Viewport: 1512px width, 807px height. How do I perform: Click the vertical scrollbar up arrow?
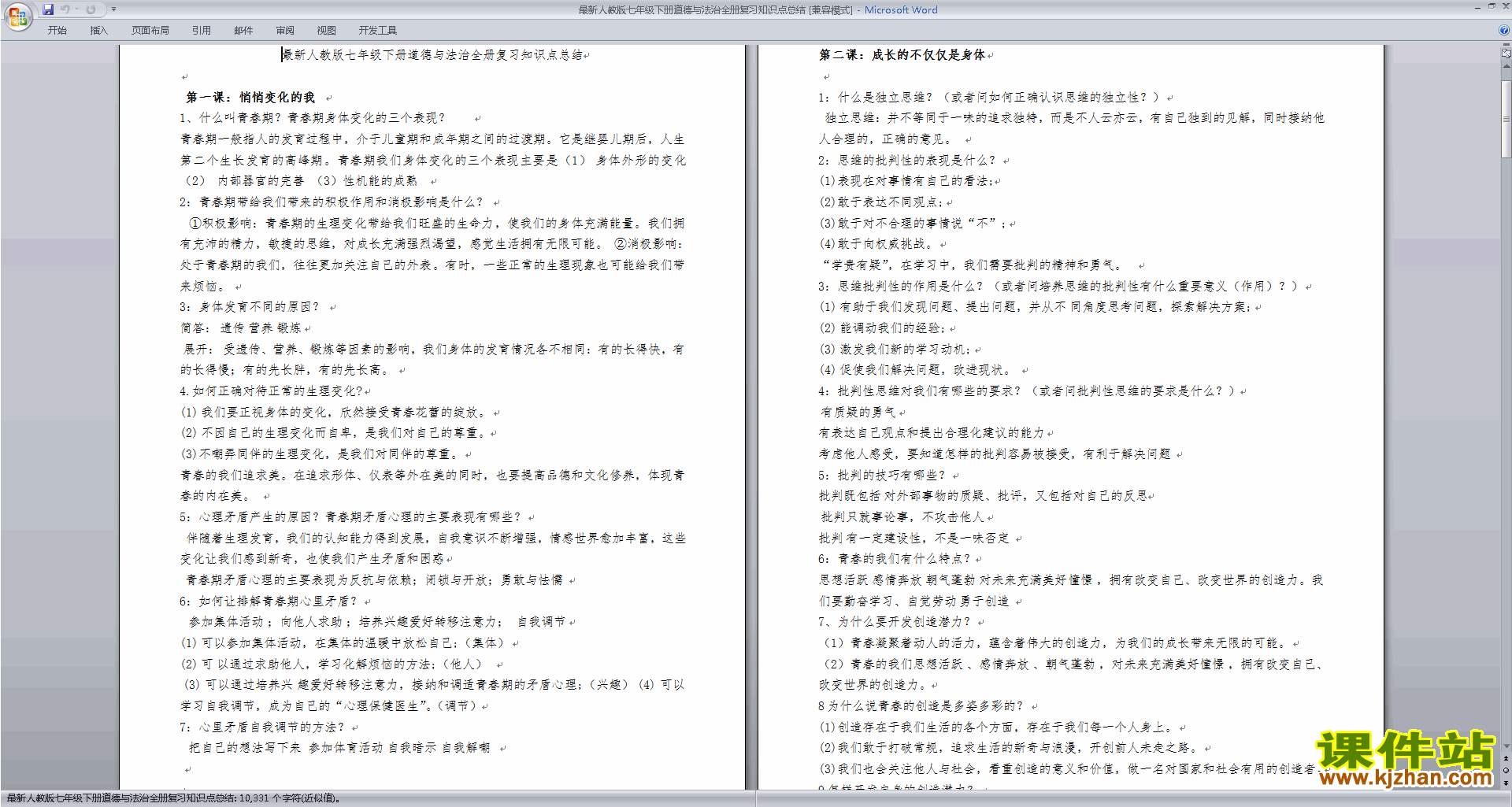[x=1506, y=65]
